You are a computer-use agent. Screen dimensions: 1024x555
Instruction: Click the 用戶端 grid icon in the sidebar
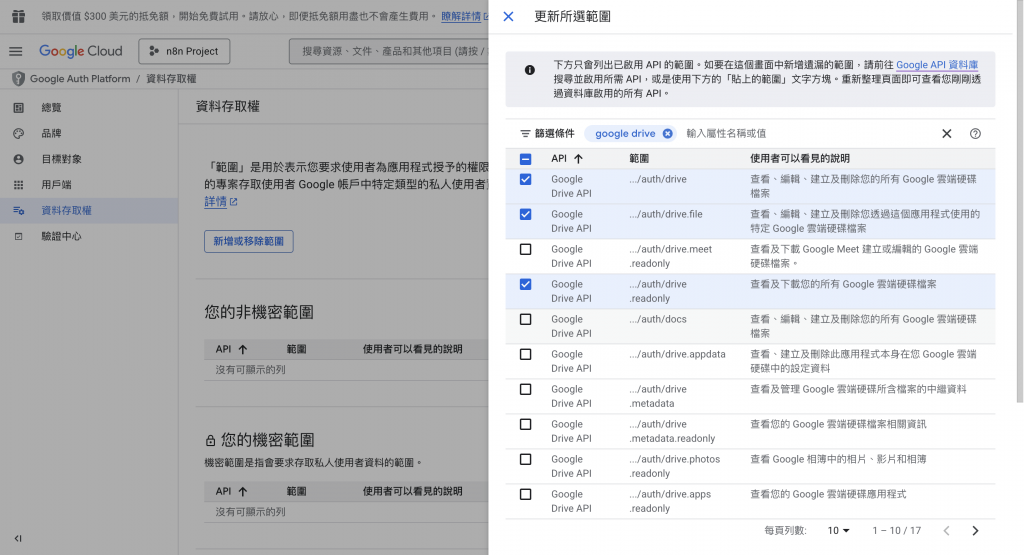pos(18,185)
